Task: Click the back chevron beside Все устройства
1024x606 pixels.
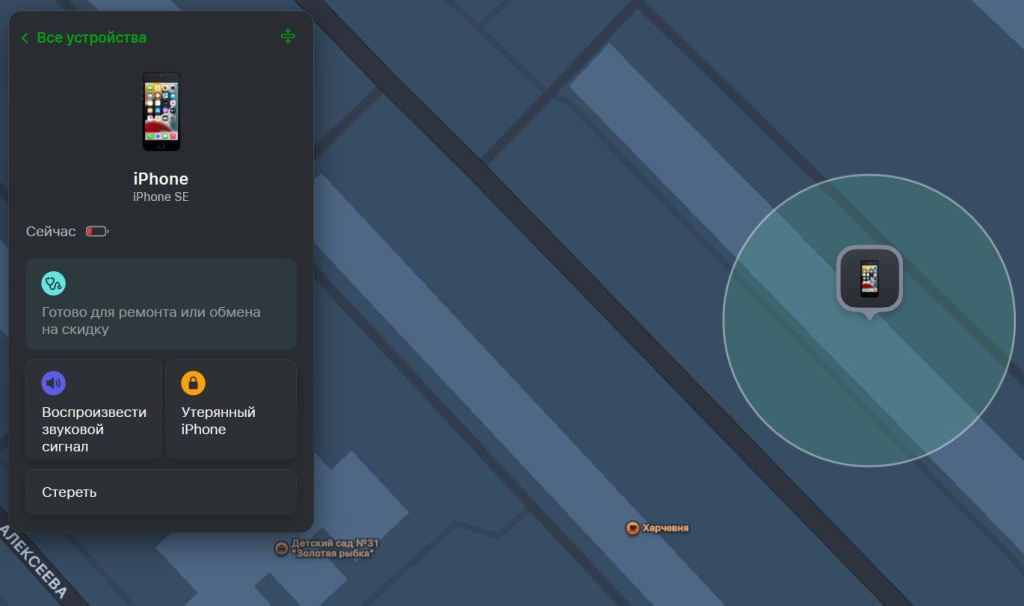Action: pyautogui.click(x=25, y=38)
